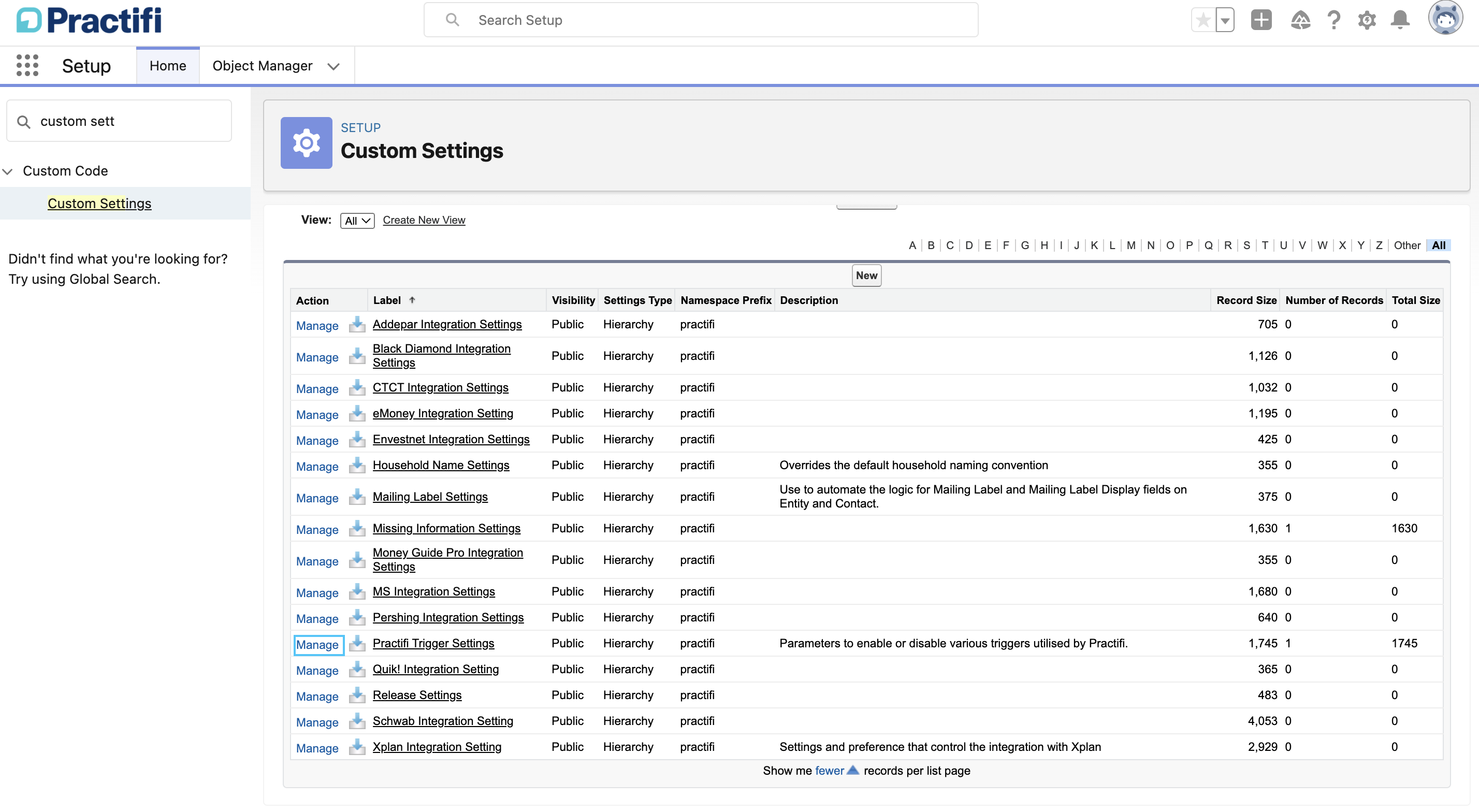Click the download icon for Missing Information Settings
Screen dimensions: 1479x812
coord(357,528)
